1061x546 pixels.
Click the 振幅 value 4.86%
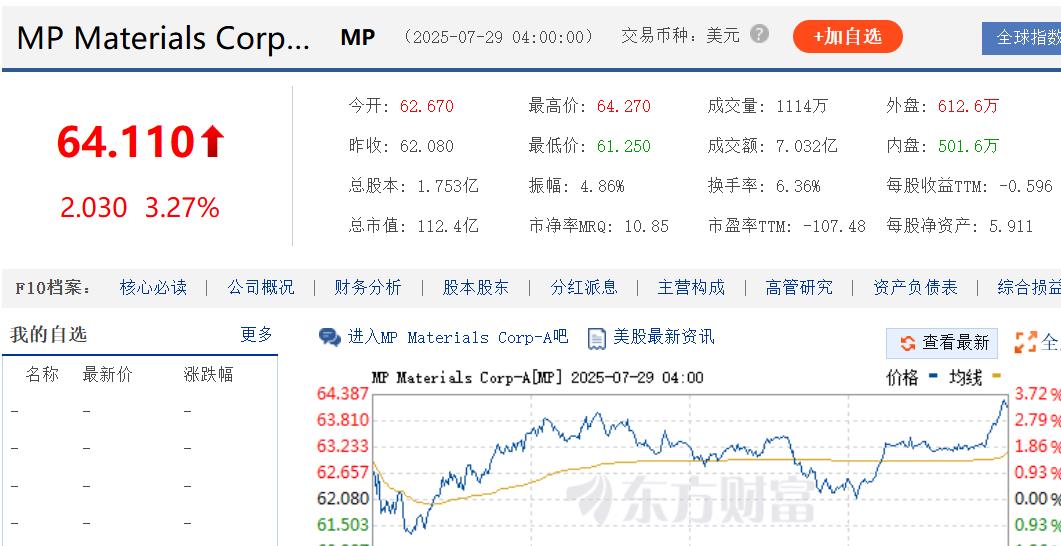[x=602, y=186]
